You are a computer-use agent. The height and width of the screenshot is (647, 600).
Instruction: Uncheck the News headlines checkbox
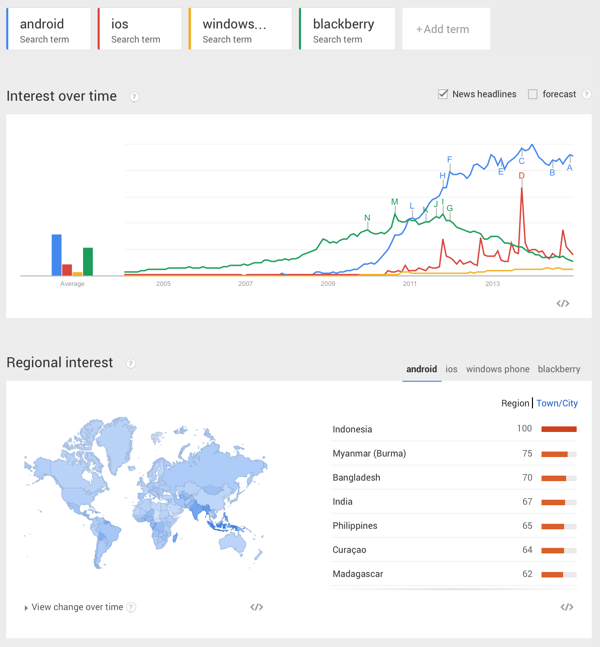click(x=443, y=94)
